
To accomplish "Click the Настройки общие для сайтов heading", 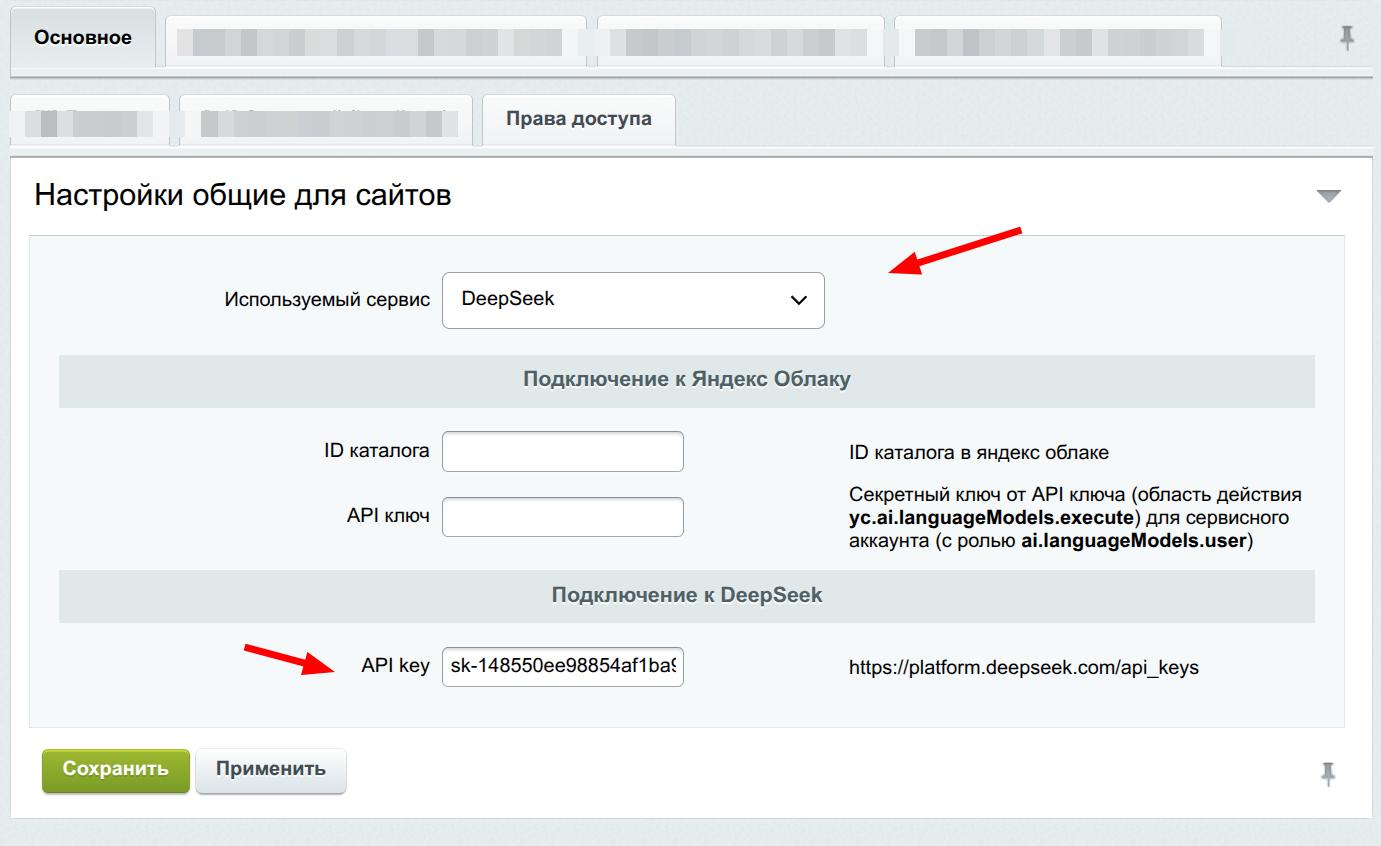I will point(243,195).
